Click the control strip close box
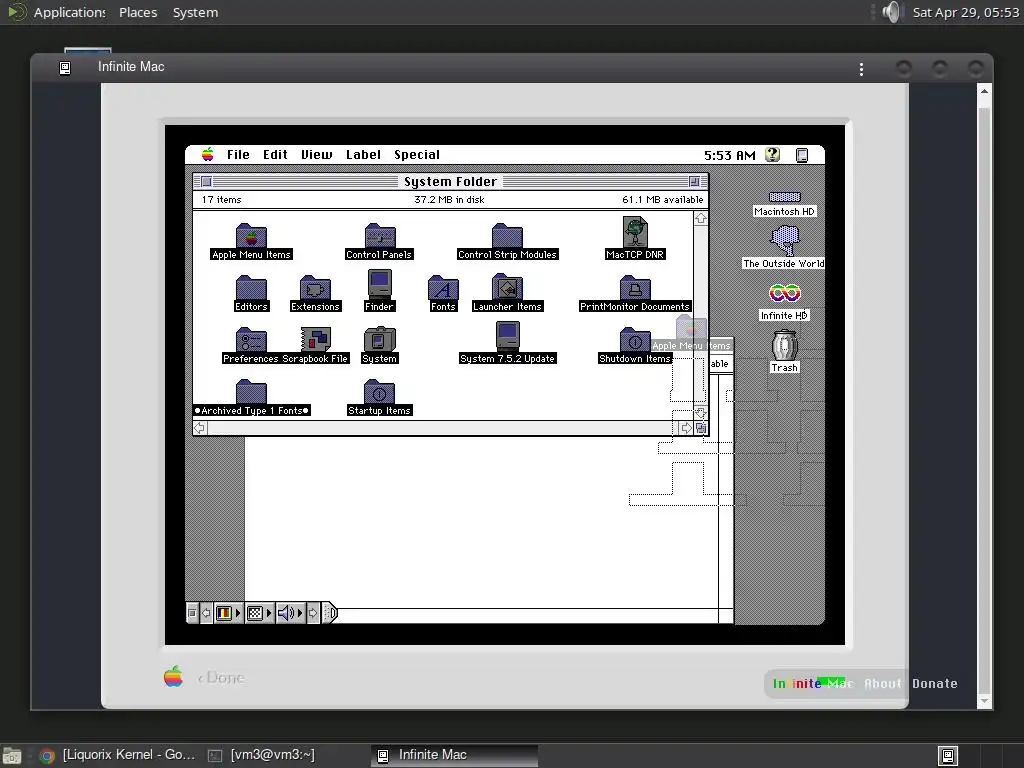Viewport: 1024px width, 768px height. click(192, 613)
